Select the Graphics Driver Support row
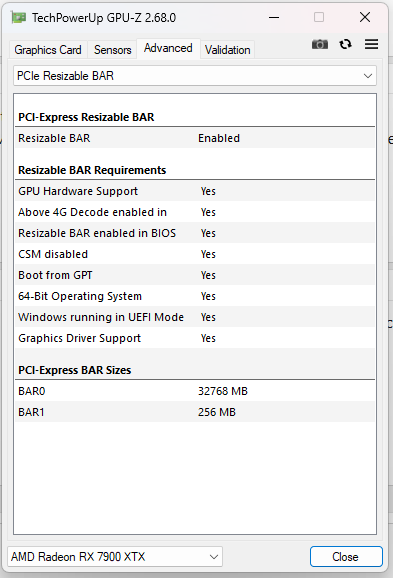The height and width of the screenshot is (578, 393). click(195, 338)
